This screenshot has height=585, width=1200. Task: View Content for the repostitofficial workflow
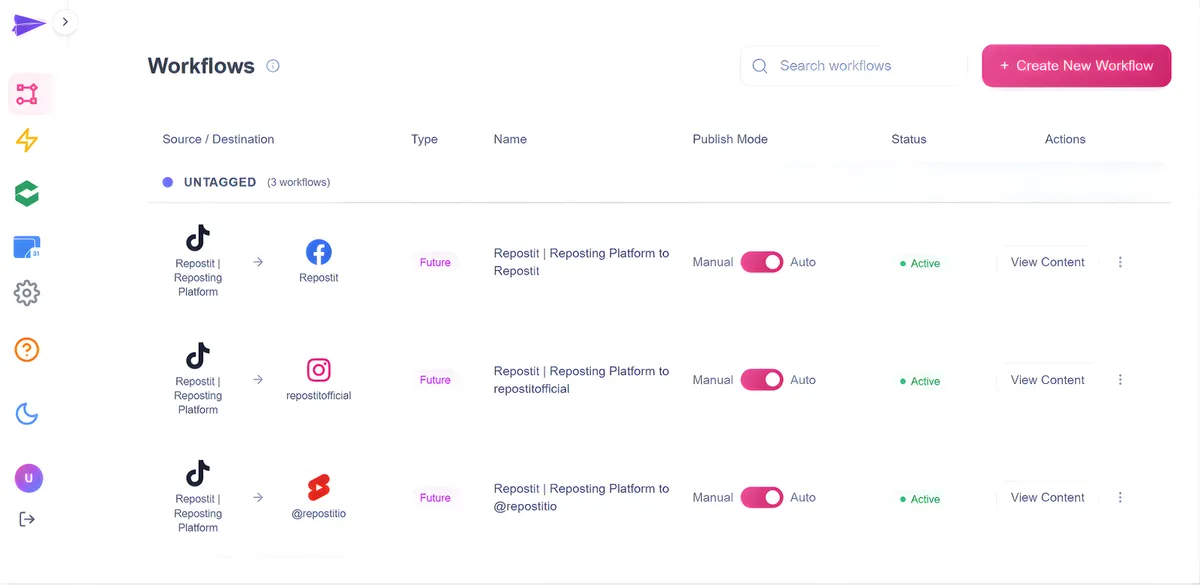1047,380
